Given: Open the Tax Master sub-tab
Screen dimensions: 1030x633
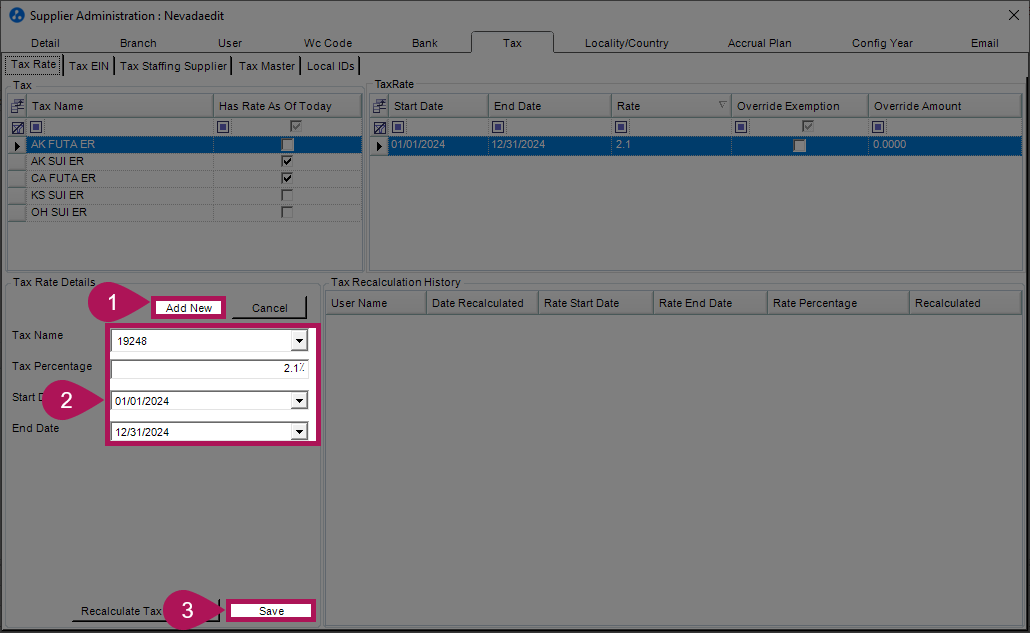Looking at the screenshot, I should click(x=267, y=66).
